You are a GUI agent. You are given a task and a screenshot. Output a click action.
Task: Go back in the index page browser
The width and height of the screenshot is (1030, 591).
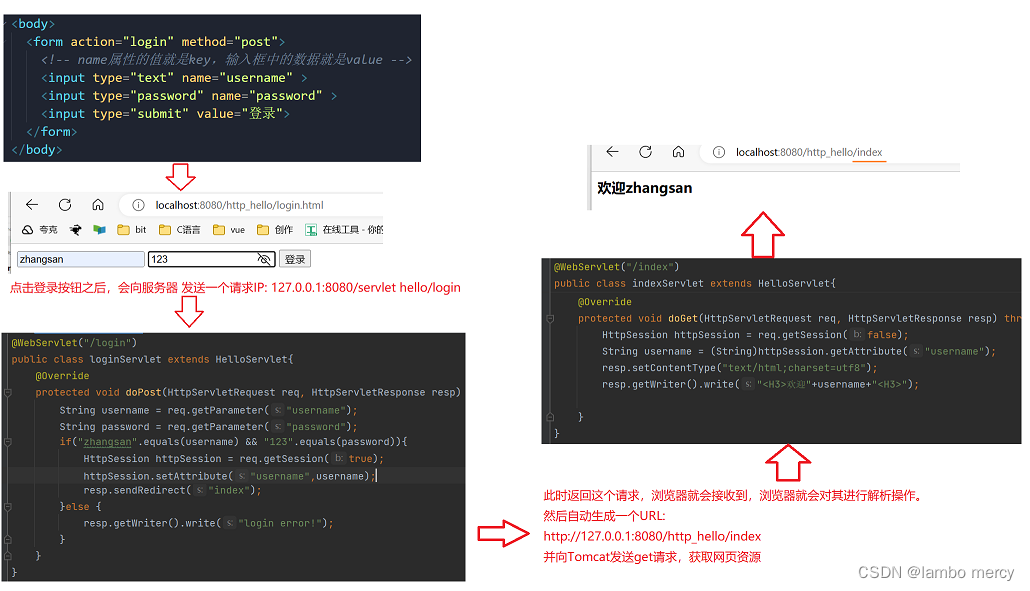(612, 152)
